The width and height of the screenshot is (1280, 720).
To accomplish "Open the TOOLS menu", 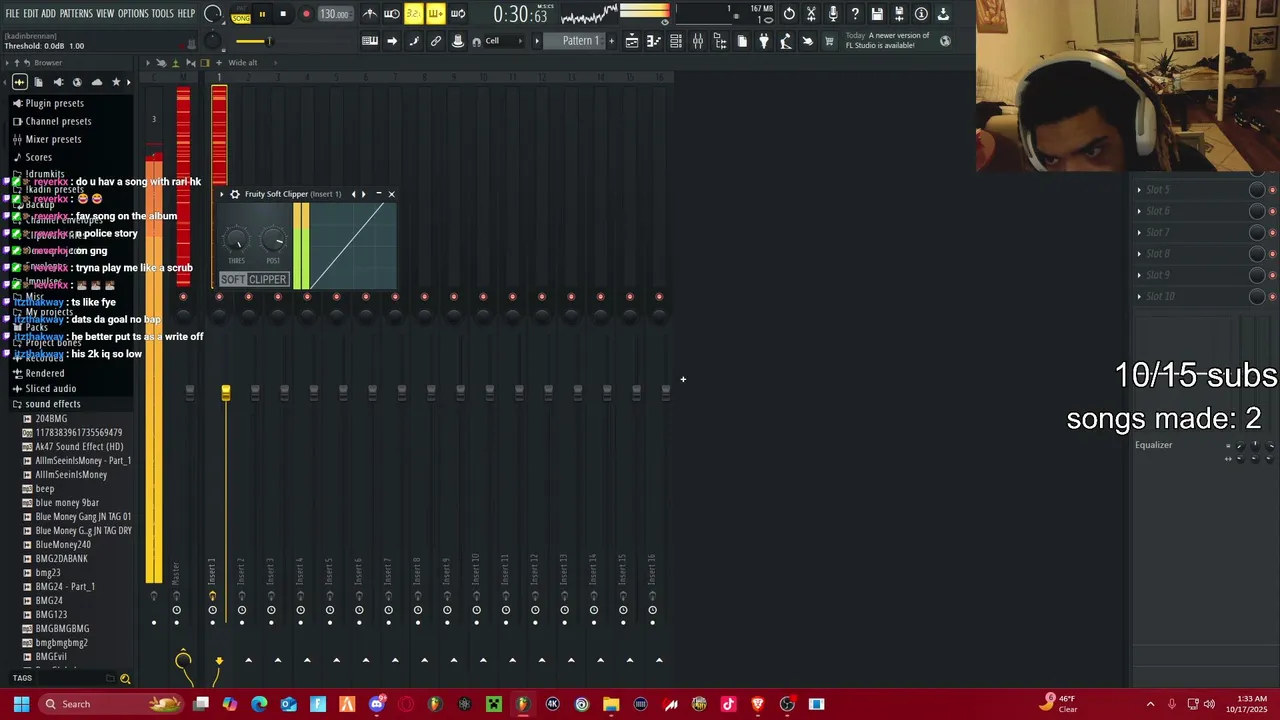I will 163,14.
